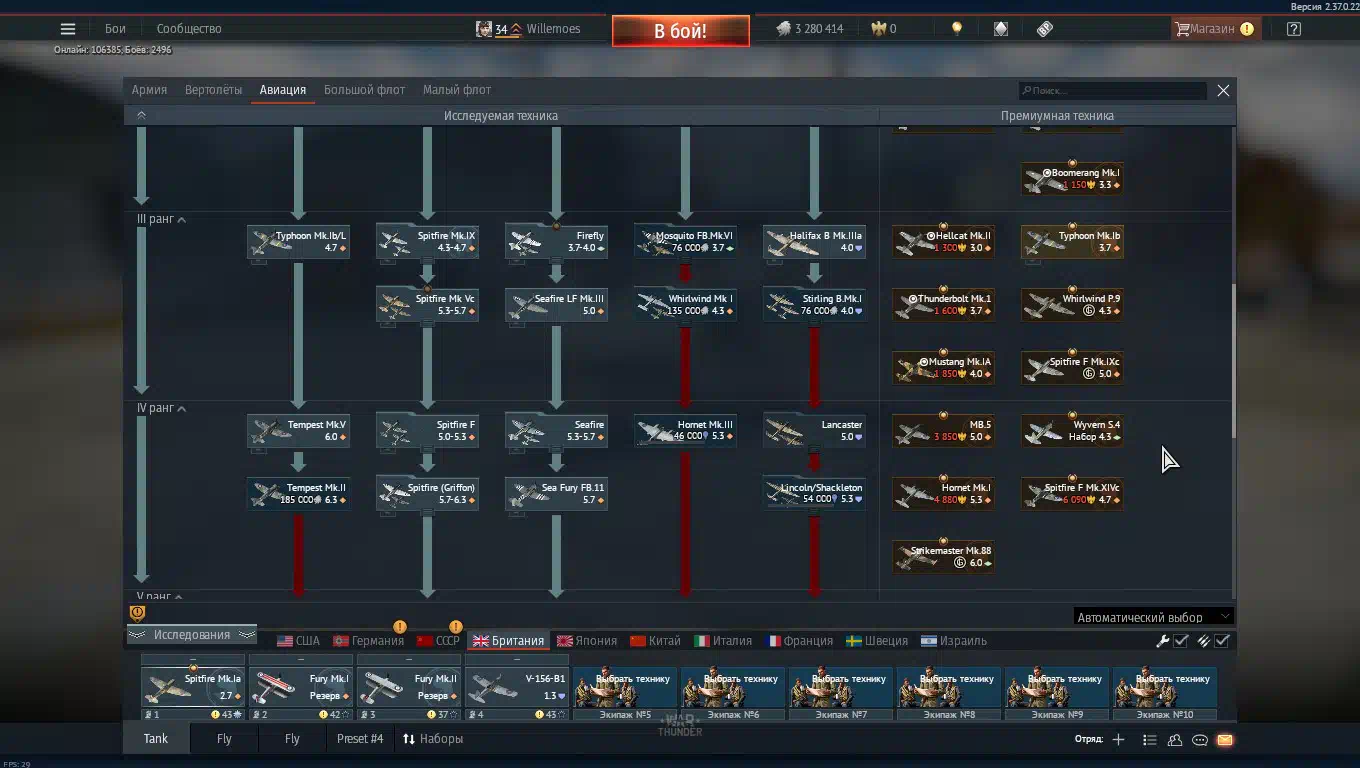This screenshot has width=1360, height=768.
Task: Click the Silver Lions currency 3 280 414
Action: (x=809, y=29)
